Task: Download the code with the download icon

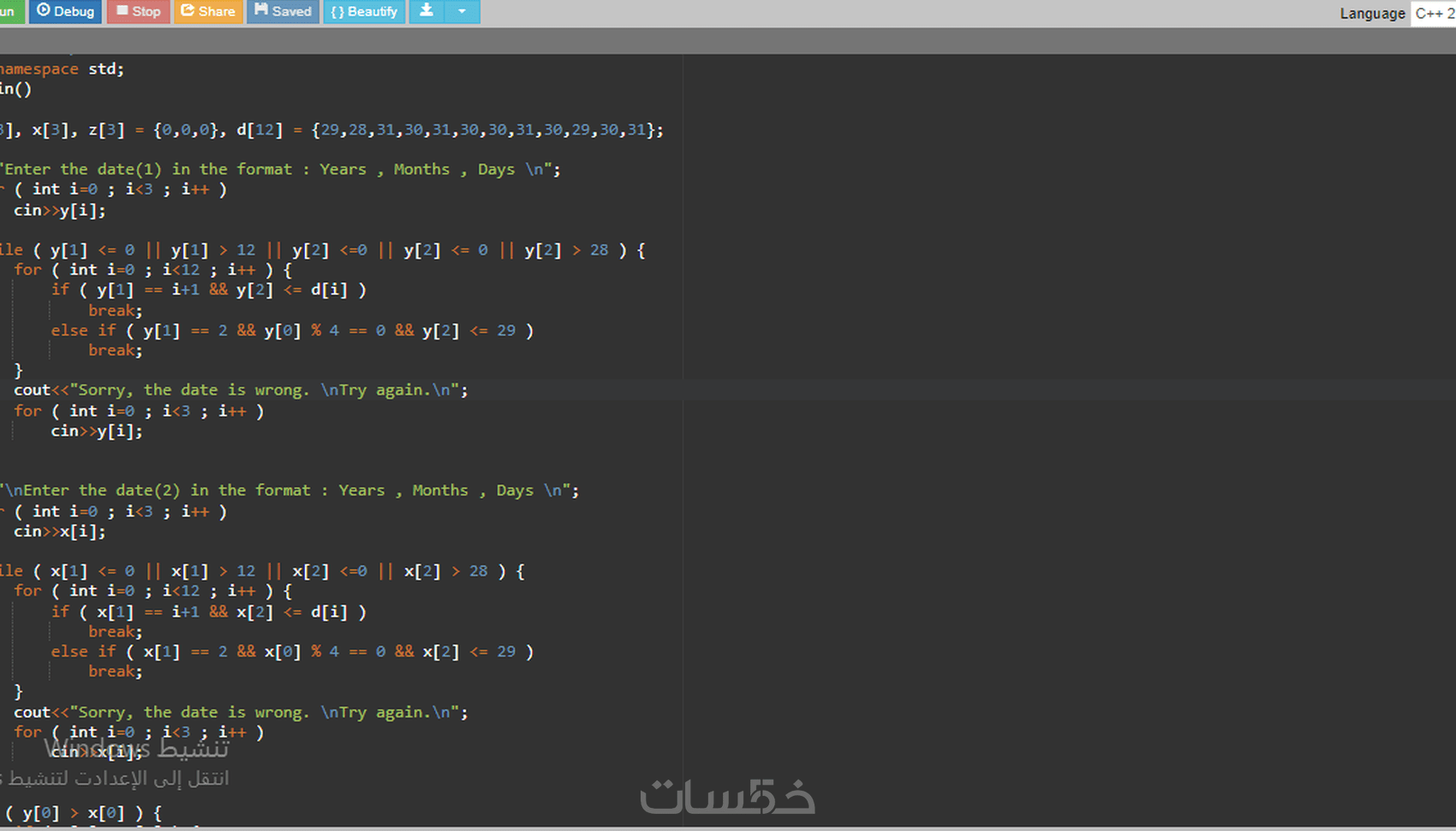Action: click(427, 11)
